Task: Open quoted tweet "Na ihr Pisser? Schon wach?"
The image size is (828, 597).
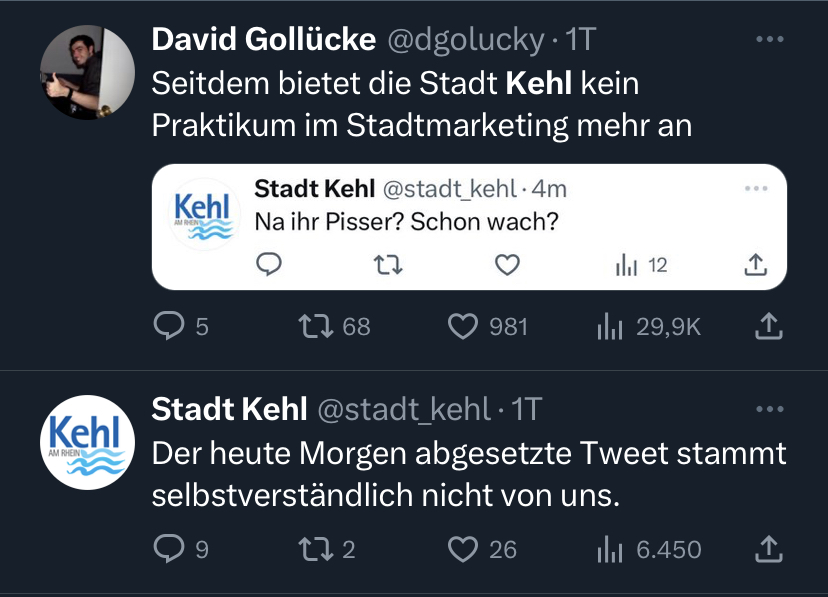Action: pyautogui.click(x=406, y=220)
